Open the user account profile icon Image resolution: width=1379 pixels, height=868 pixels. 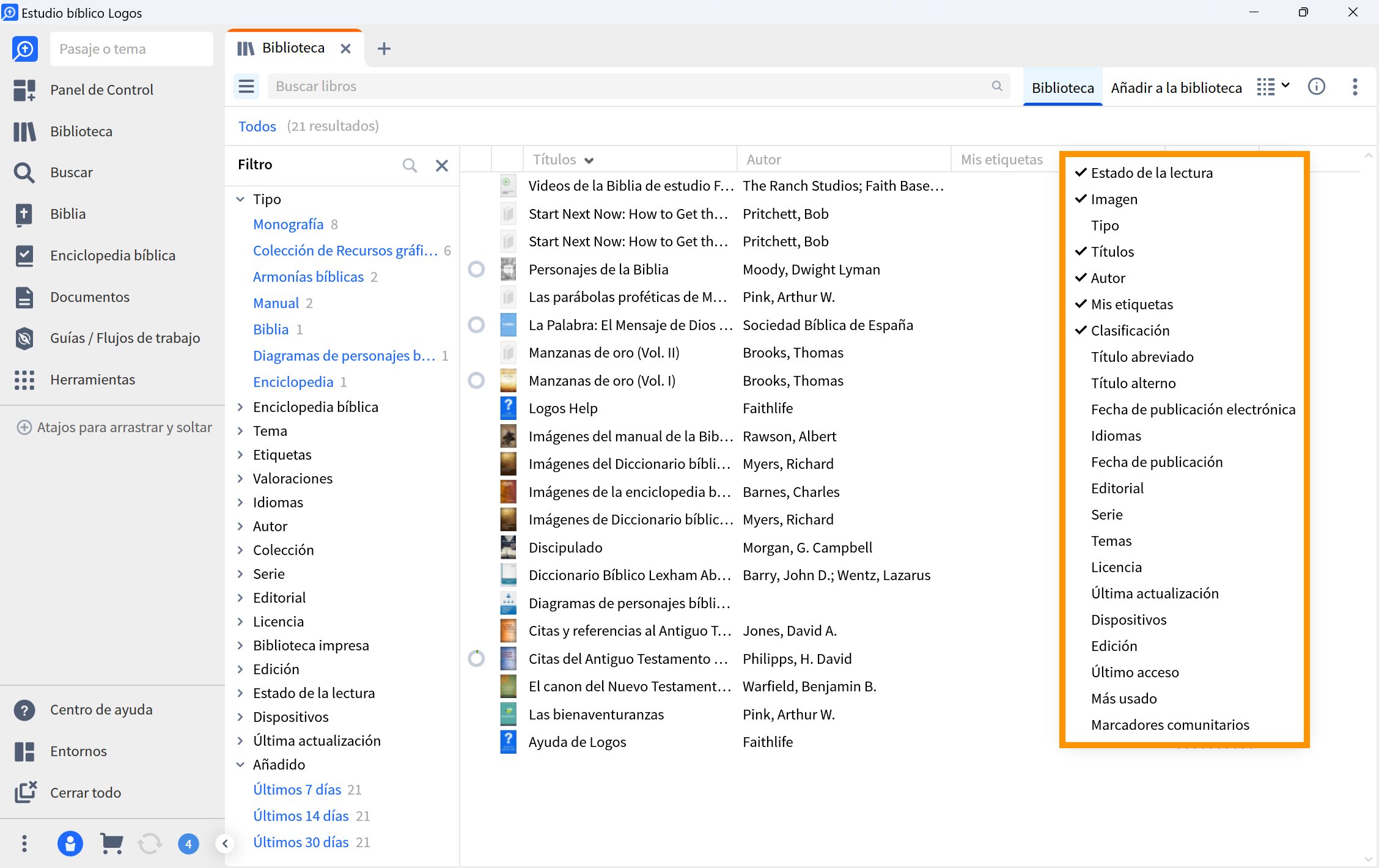pyautogui.click(x=70, y=844)
